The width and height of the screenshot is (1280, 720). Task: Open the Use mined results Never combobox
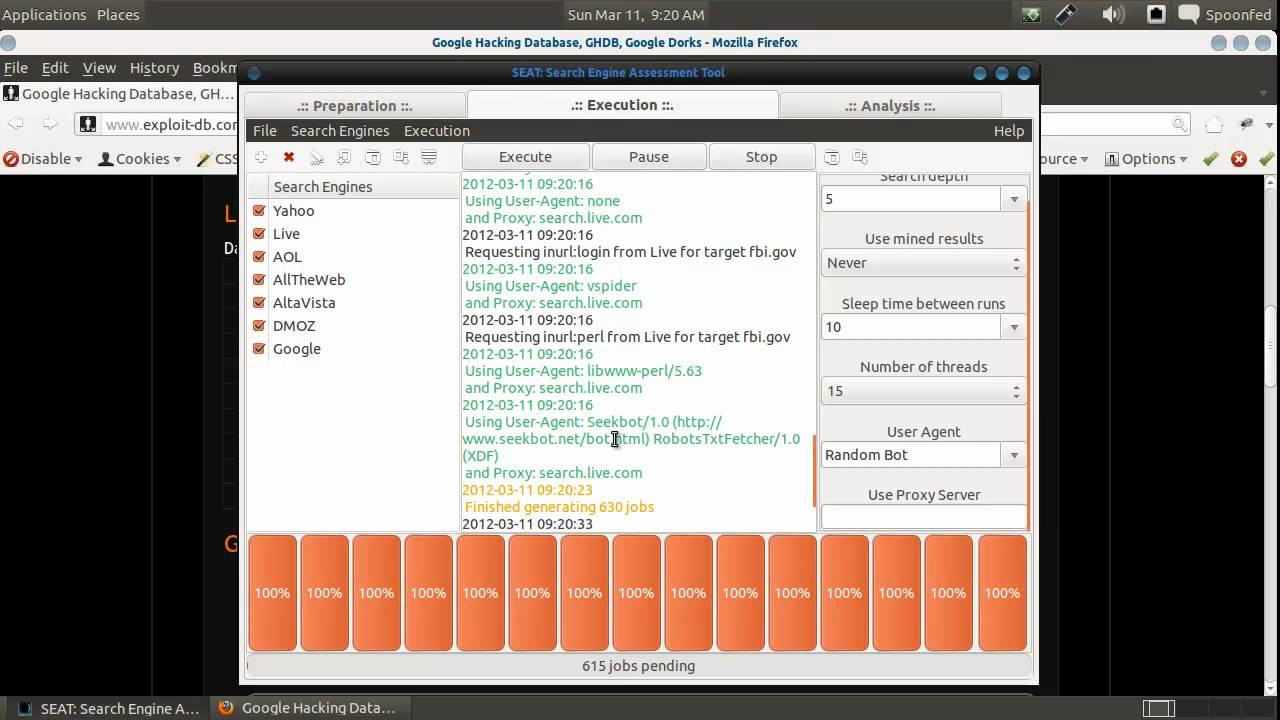[x=923, y=263]
